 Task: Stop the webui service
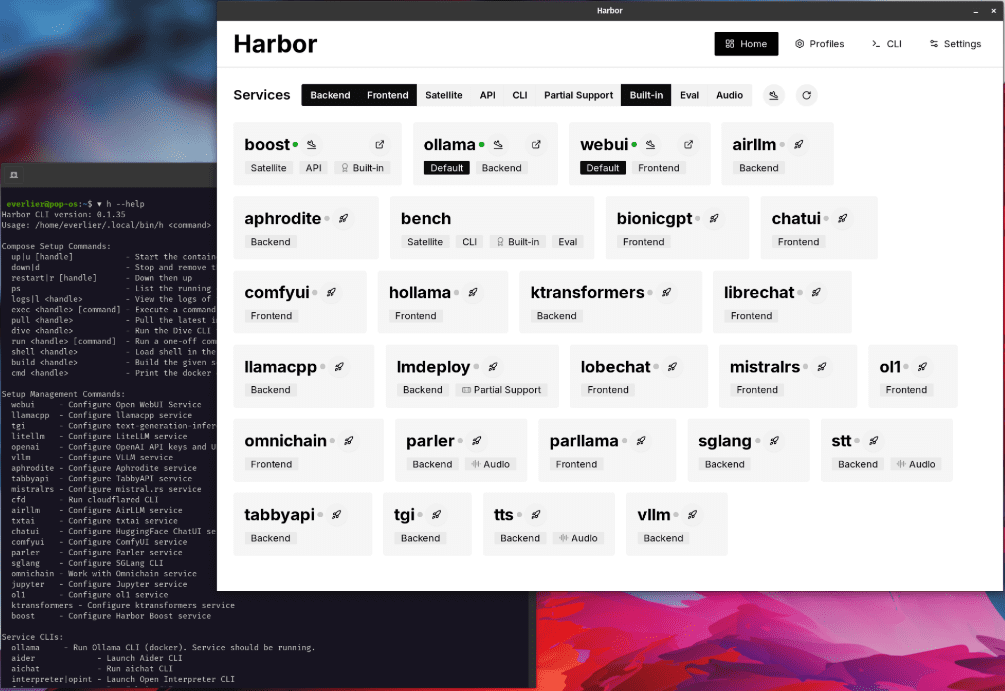pyautogui.click(x=651, y=145)
